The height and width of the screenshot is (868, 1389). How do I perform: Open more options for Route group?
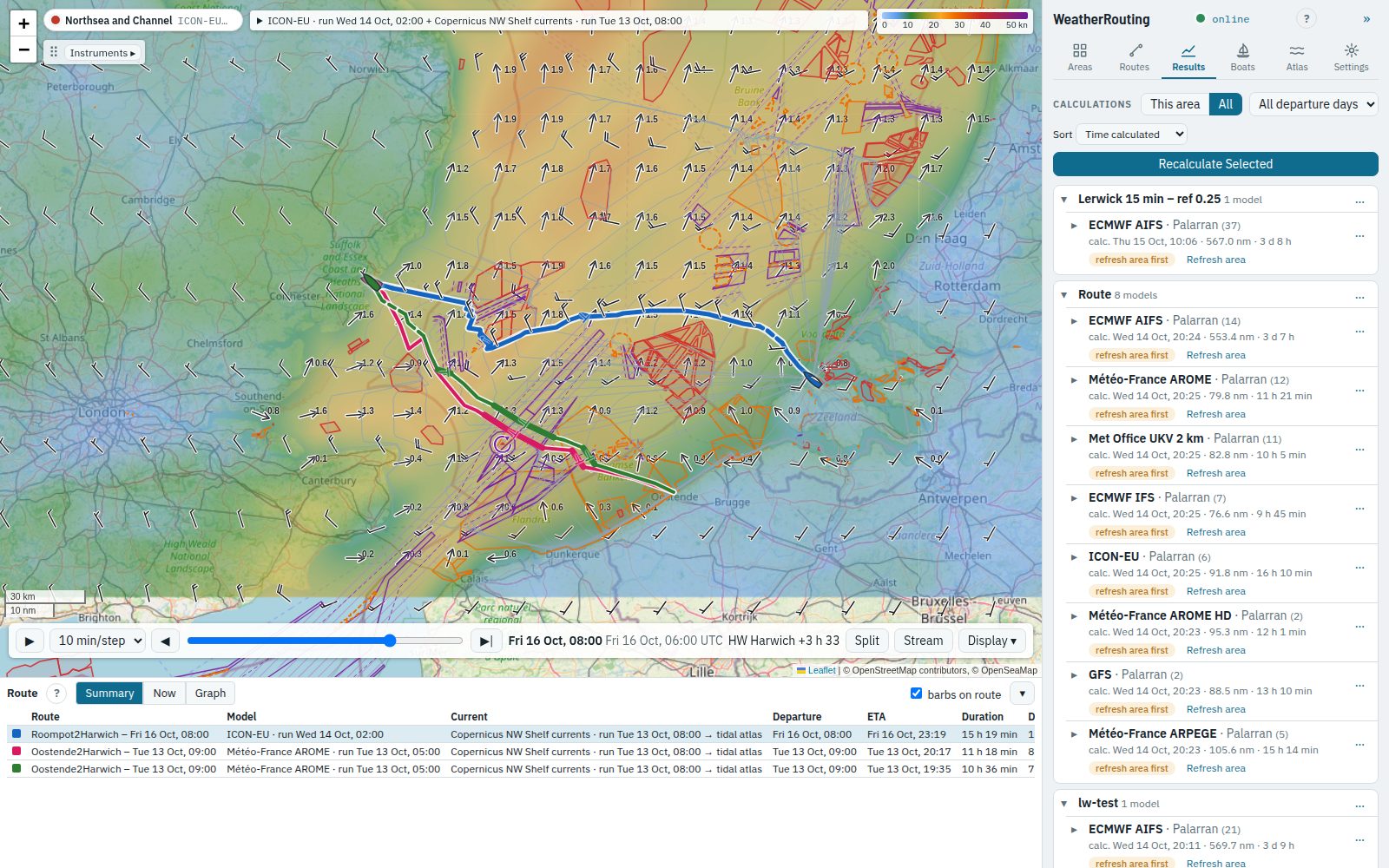click(x=1359, y=296)
